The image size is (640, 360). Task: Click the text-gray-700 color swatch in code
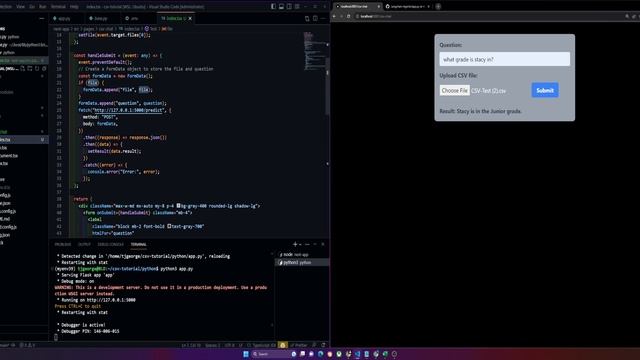[x=169, y=226]
